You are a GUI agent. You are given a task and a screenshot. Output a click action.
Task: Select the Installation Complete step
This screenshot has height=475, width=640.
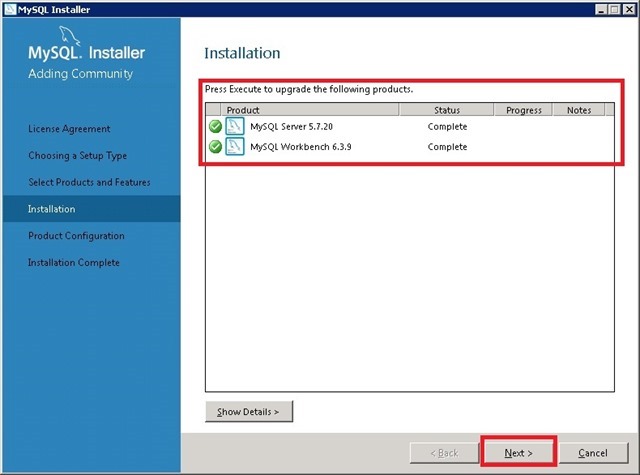point(74,262)
